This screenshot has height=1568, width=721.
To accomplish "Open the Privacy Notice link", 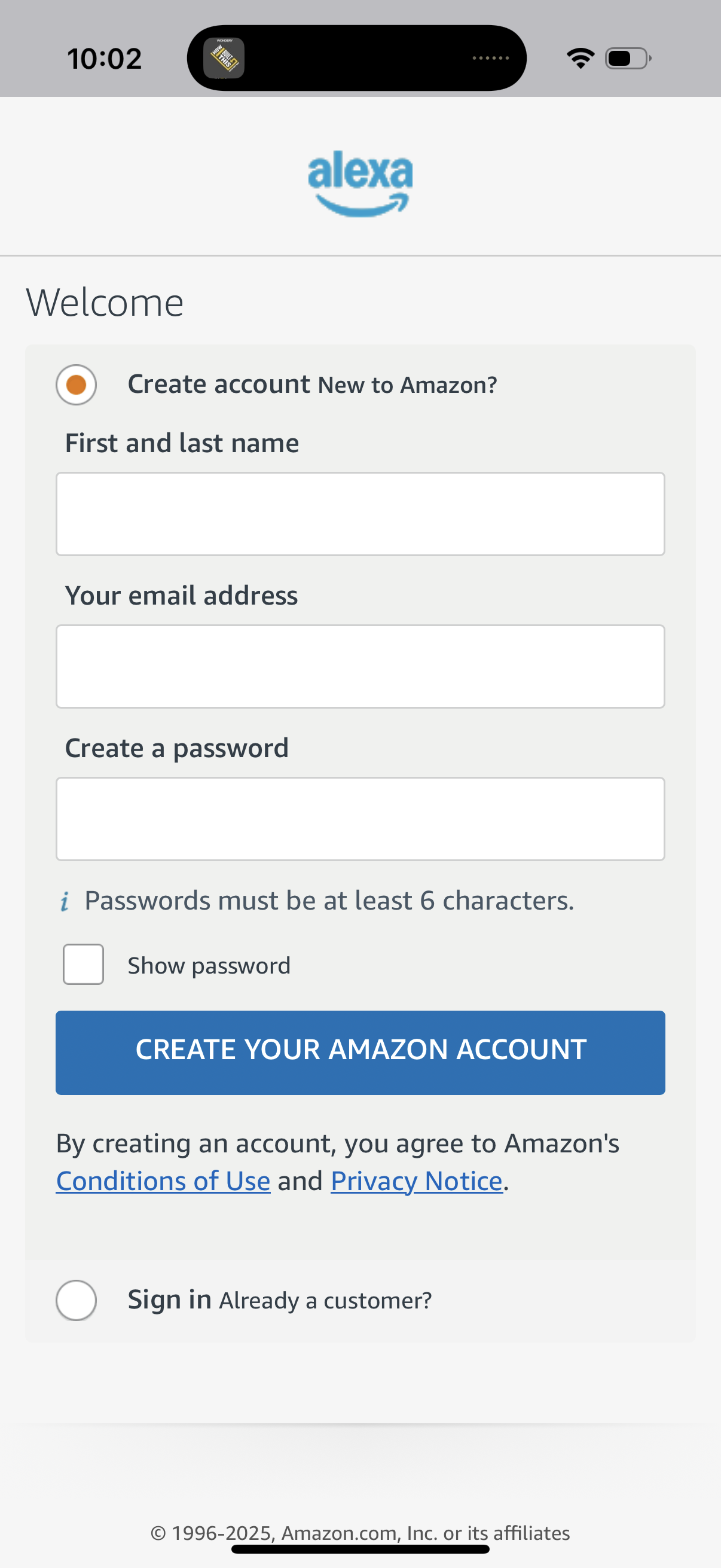I will (x=416, y=1180).
